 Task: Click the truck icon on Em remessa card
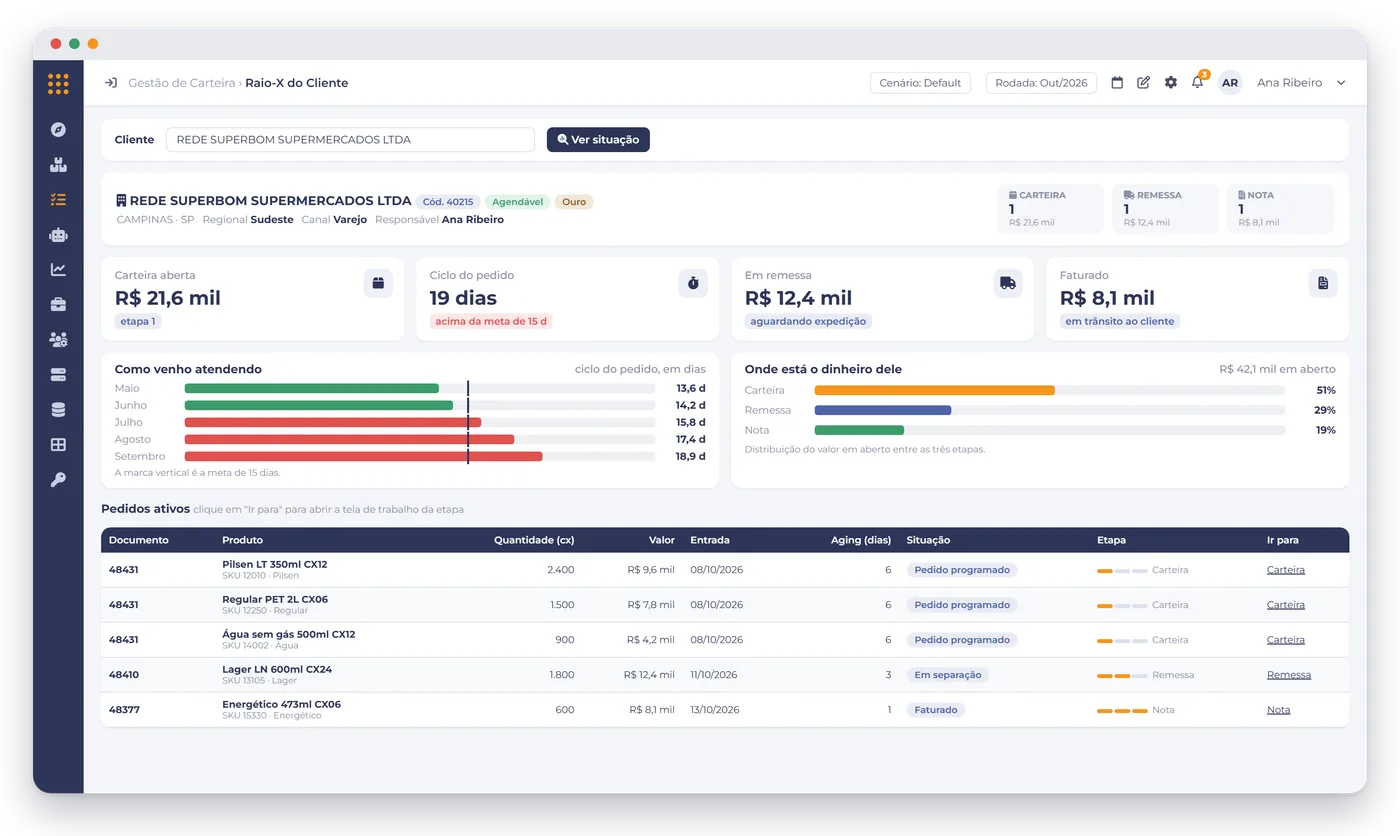click(x=1008, y=283)
